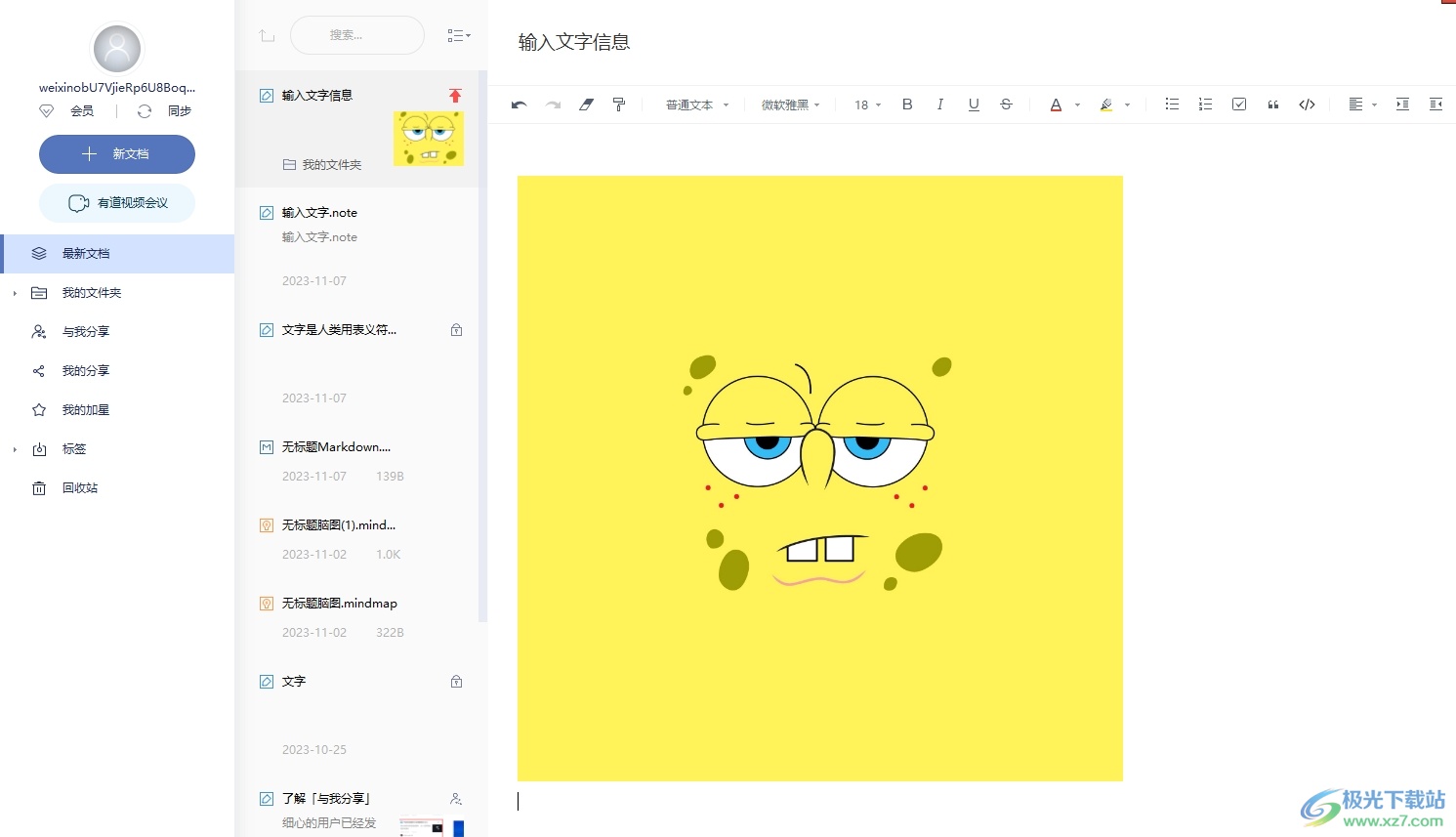Click the red pin-to-top icon
Viewport: 1456px width, 837px height.
tap(455, 96)
